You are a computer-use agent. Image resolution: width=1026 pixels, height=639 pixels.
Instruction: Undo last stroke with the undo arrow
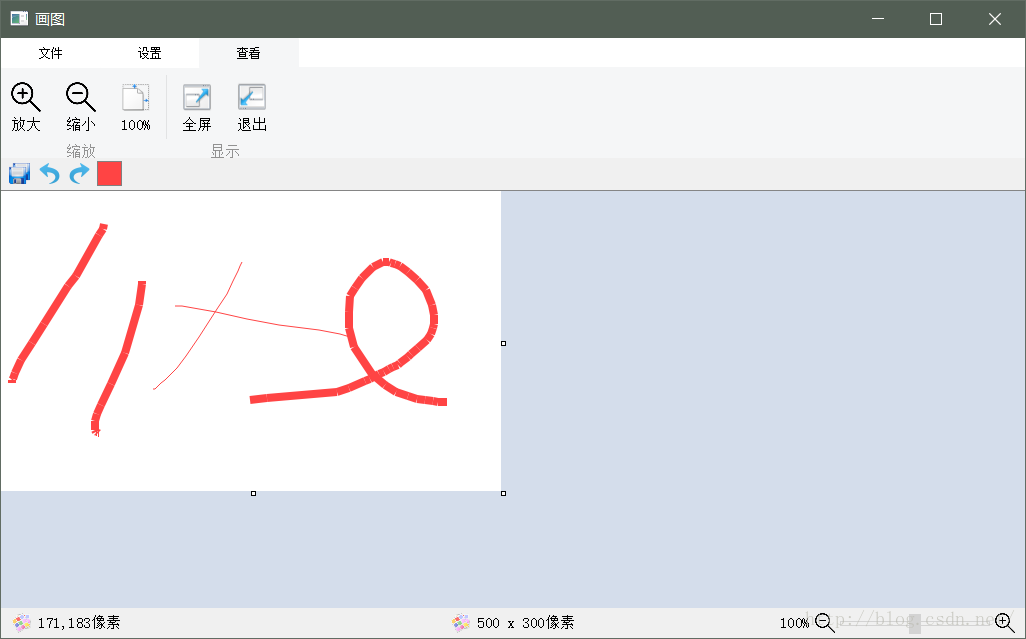tap(49, 174)
